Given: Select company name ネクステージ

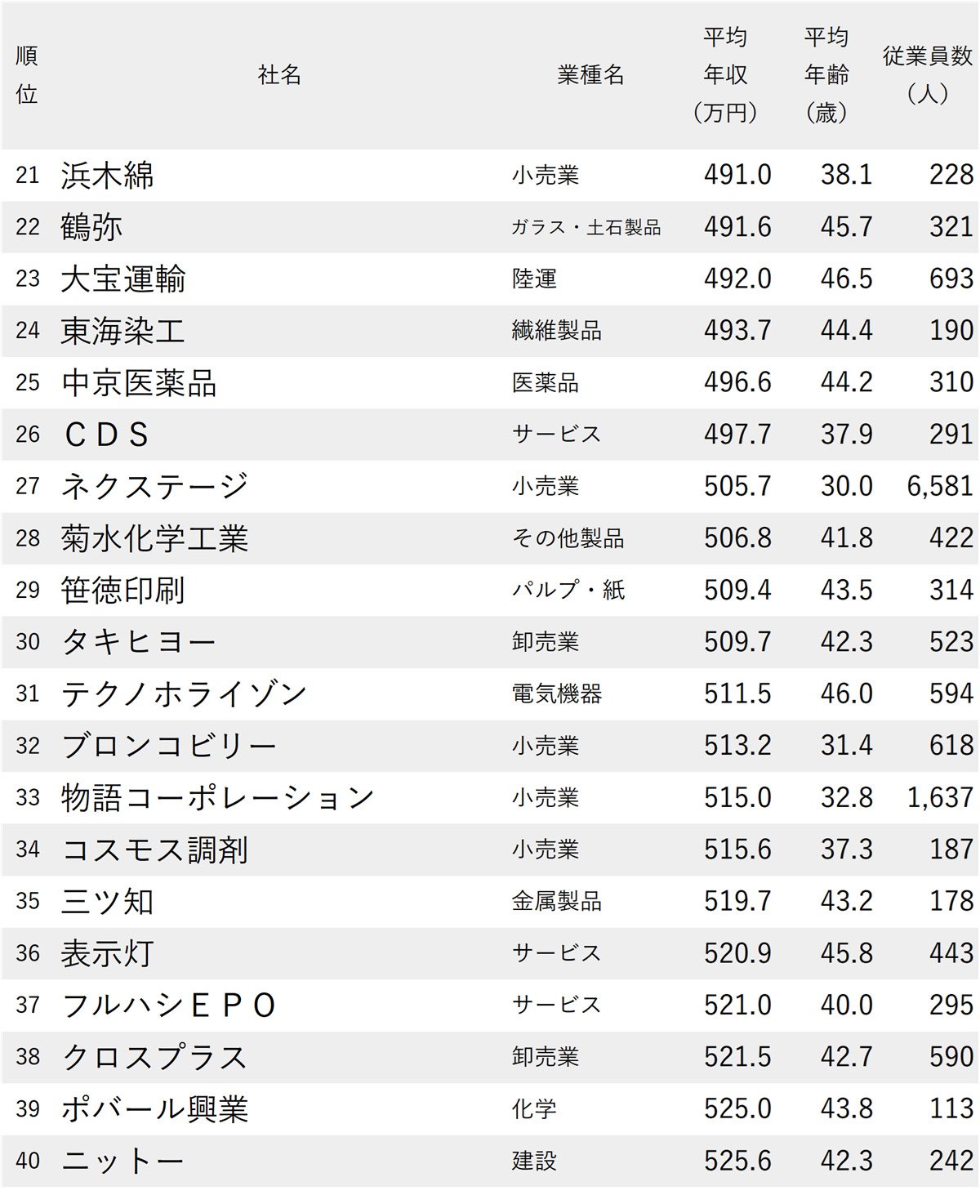Looking at the screenshot, I should [x=154, y=486].
